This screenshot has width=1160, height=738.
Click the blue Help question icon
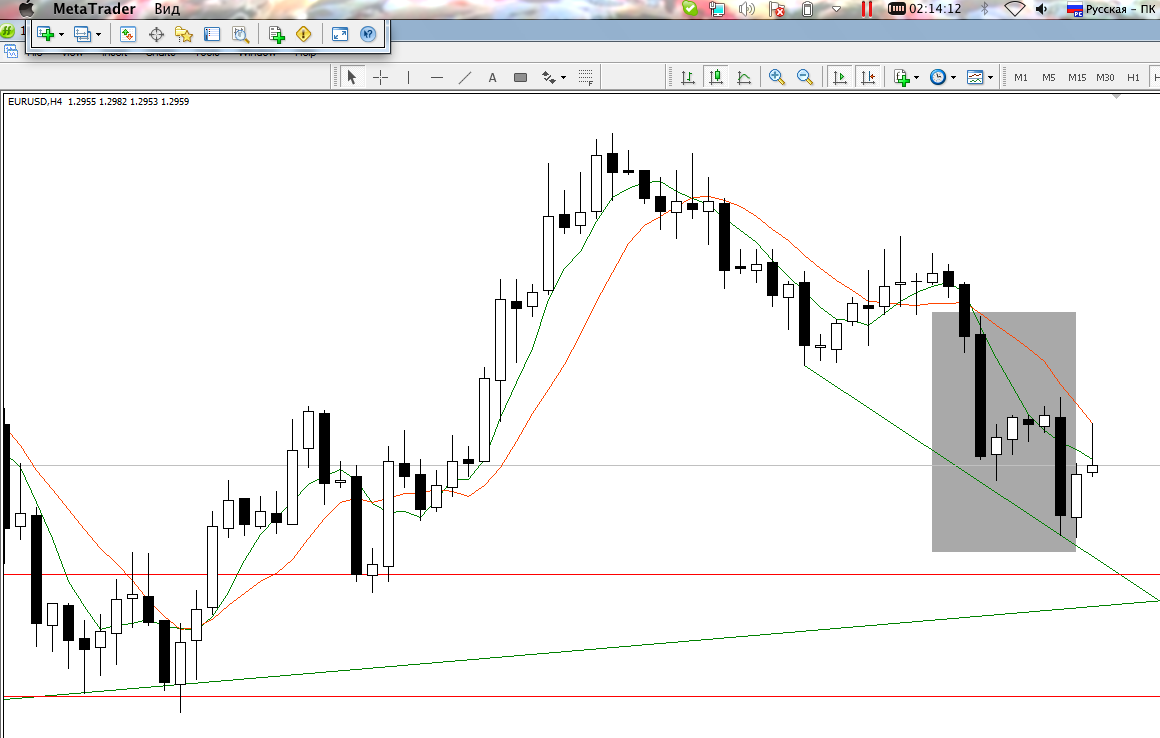tap(368, 34)
